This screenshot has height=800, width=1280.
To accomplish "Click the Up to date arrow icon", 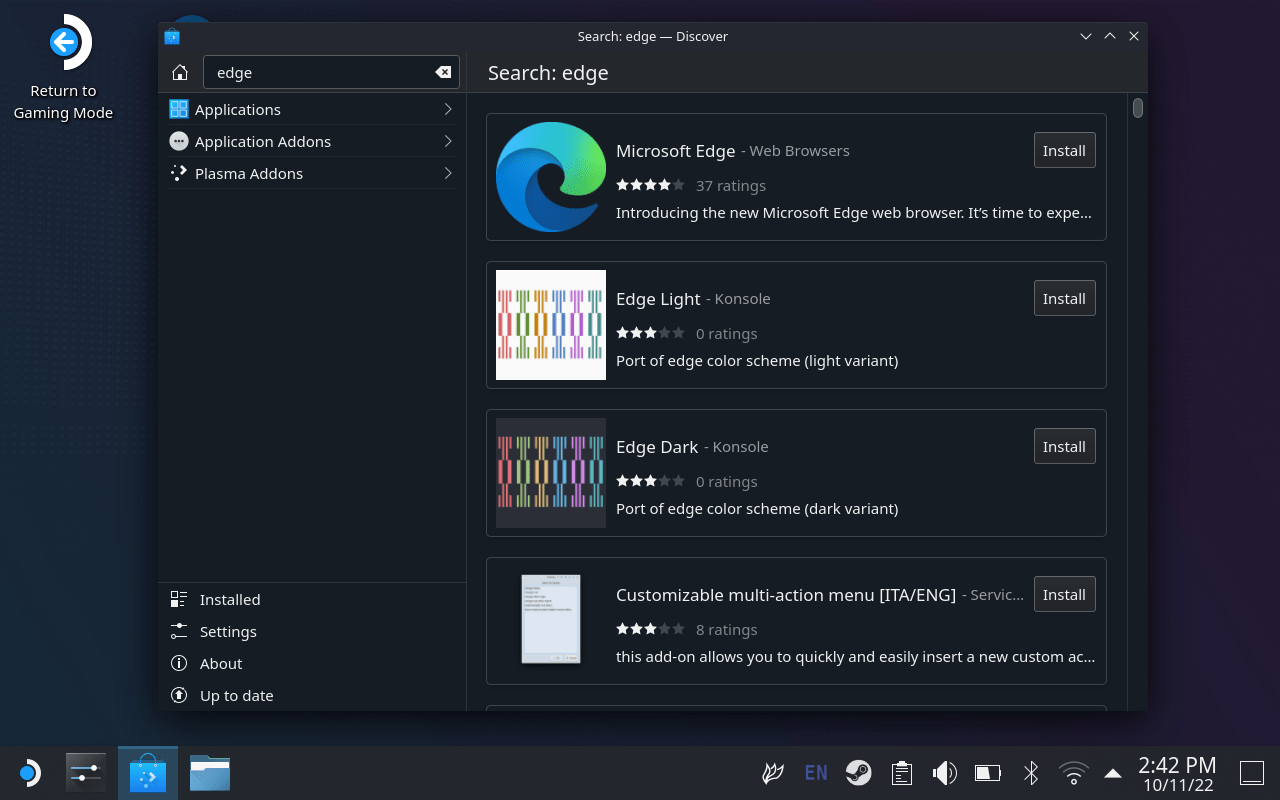I will click(x=179, y=695).
